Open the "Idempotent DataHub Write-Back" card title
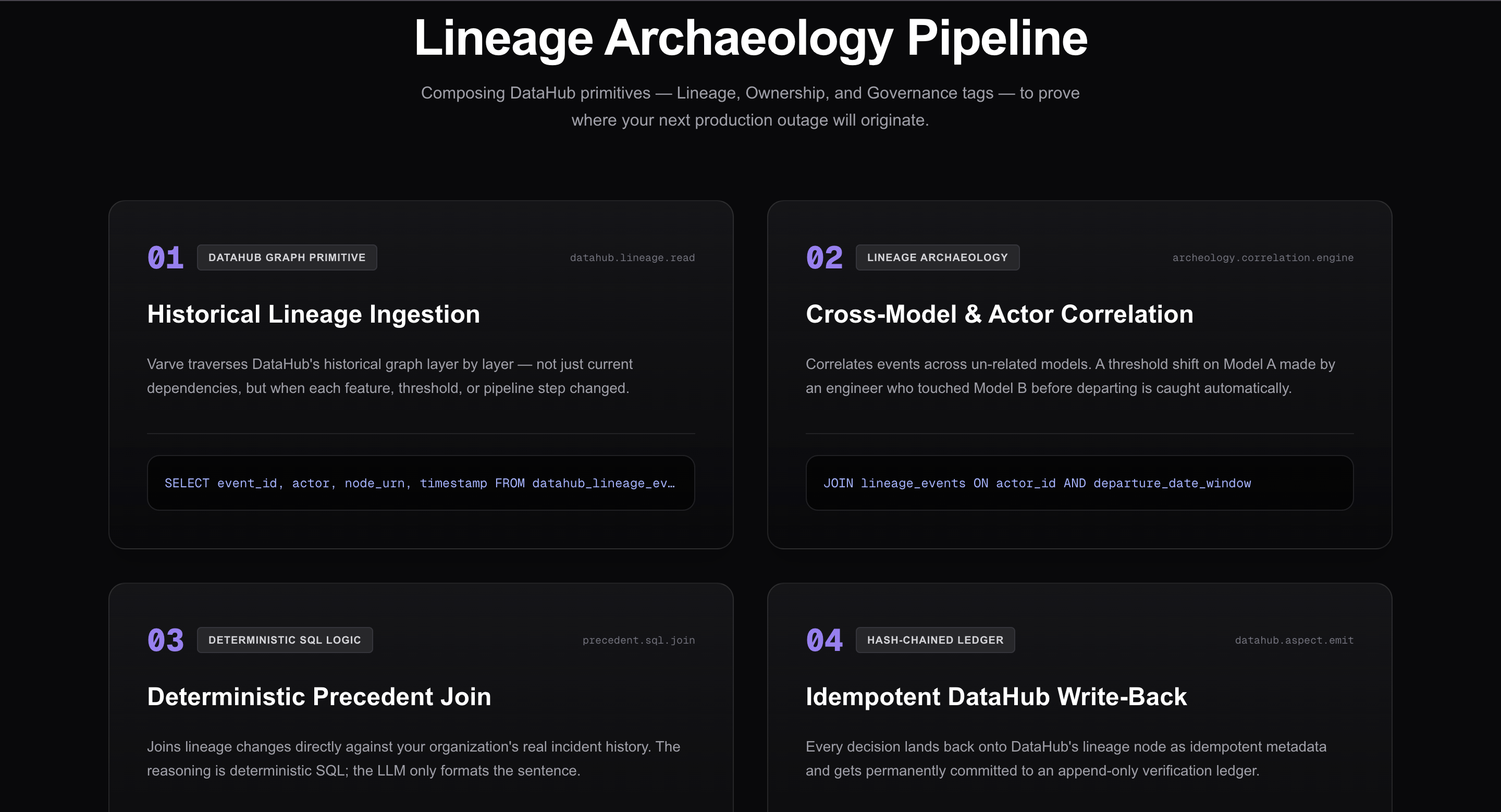The width and height of the screenshot is (1501, 812). (x=996, y=697)
